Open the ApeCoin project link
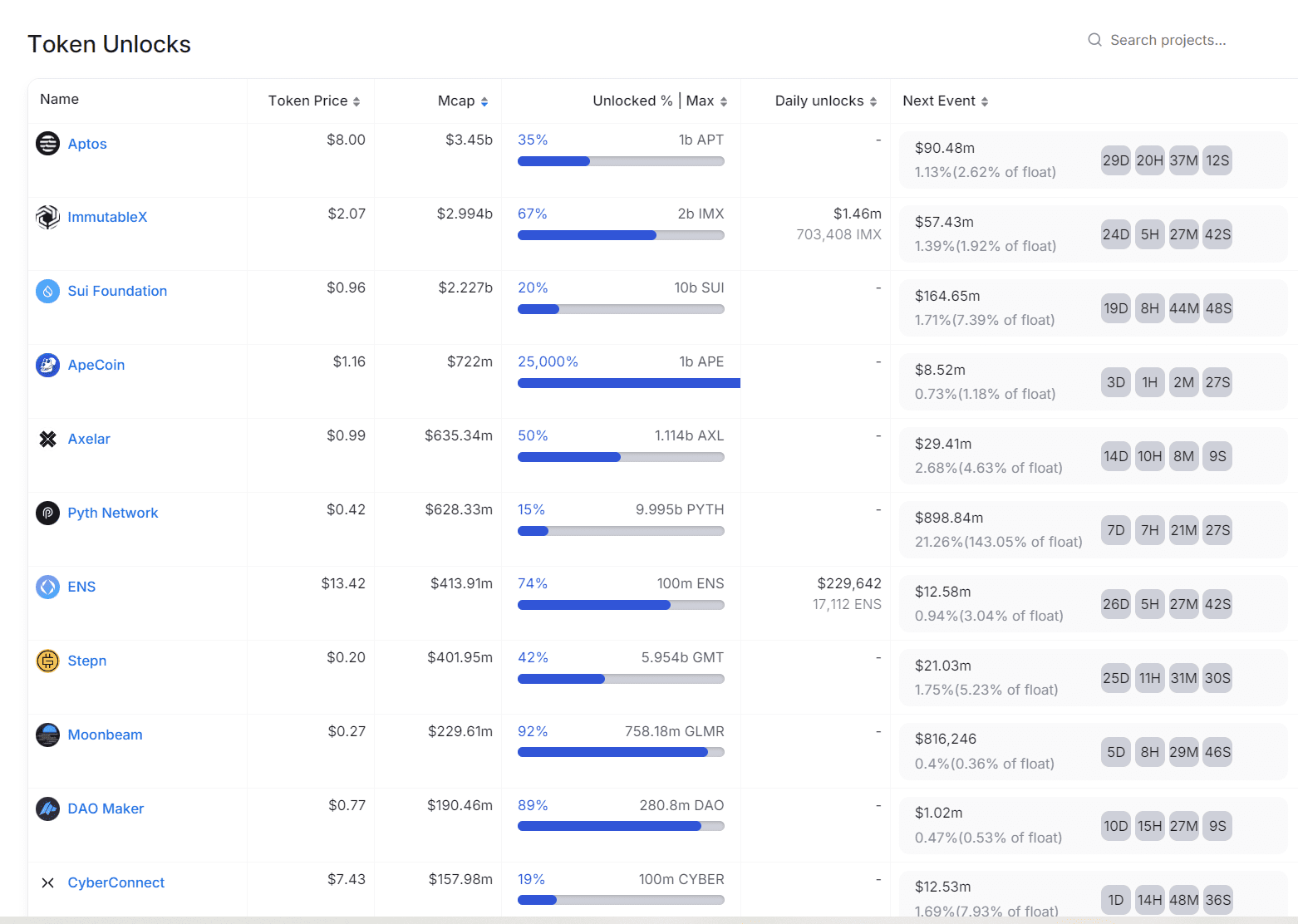1298x924 pixels. [x=96, y=365]
